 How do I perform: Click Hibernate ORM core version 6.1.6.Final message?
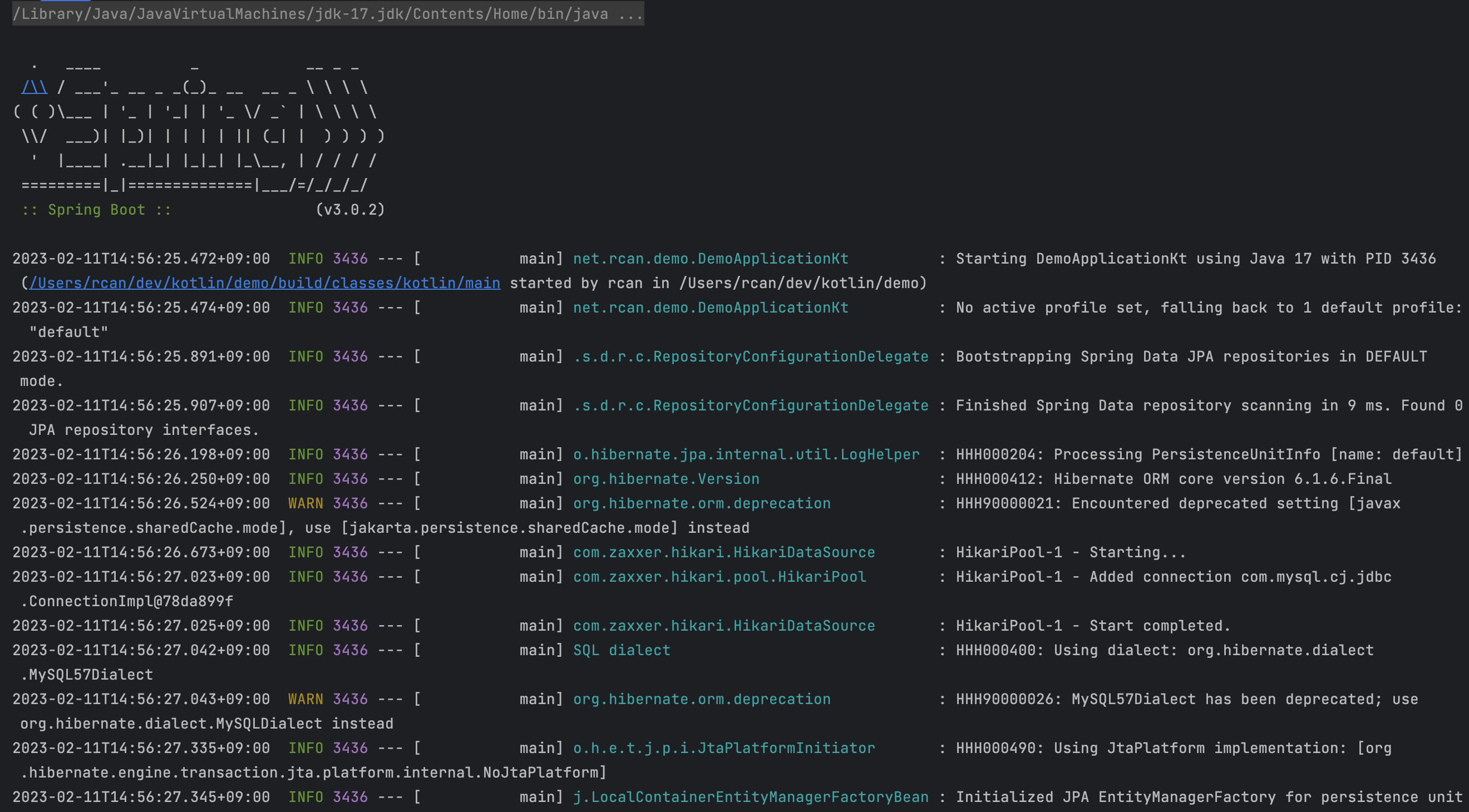(1222, 479)
